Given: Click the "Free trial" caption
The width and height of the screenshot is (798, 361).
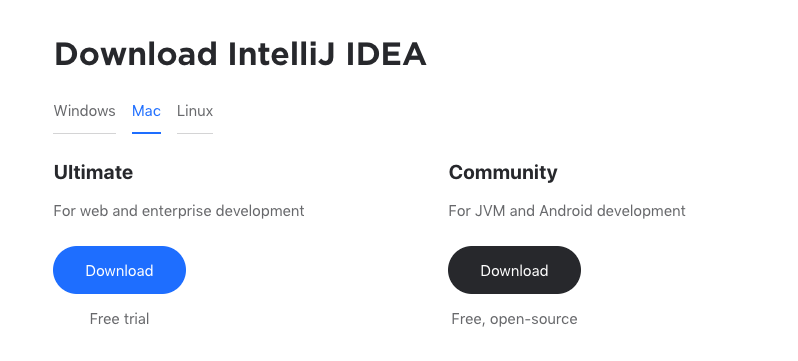Looking at the screenshot, I should click(x=119, y=319).
